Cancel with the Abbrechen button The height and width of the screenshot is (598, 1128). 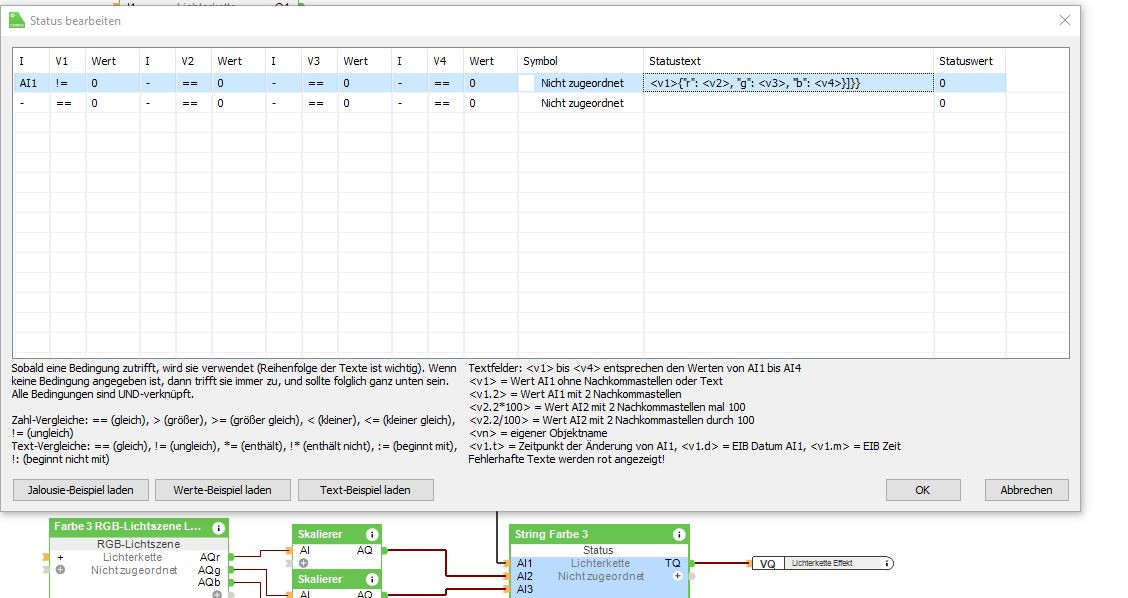coord(1026,490)
